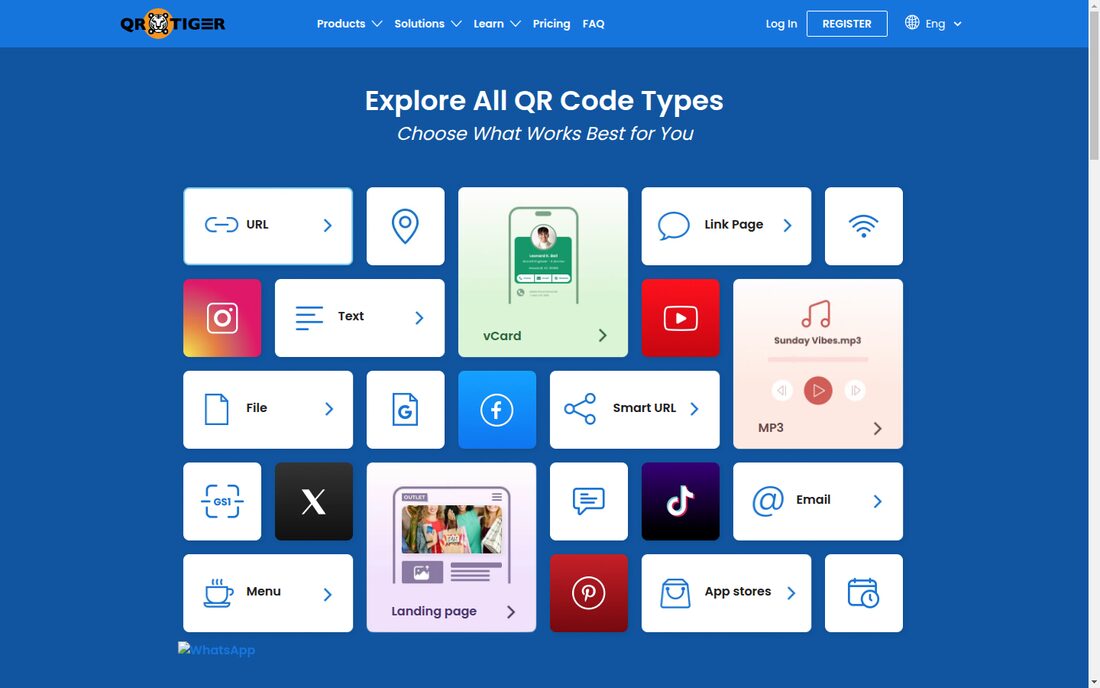
Task: Select the Email QR type label
Action: (x=813, y=499)
